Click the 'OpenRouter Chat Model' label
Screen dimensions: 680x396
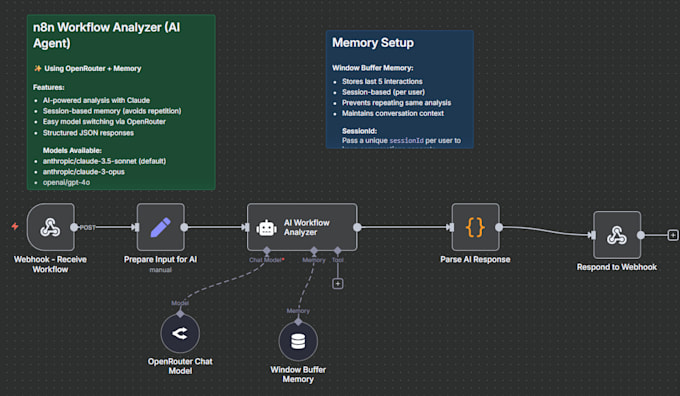[x=180, y=366]
